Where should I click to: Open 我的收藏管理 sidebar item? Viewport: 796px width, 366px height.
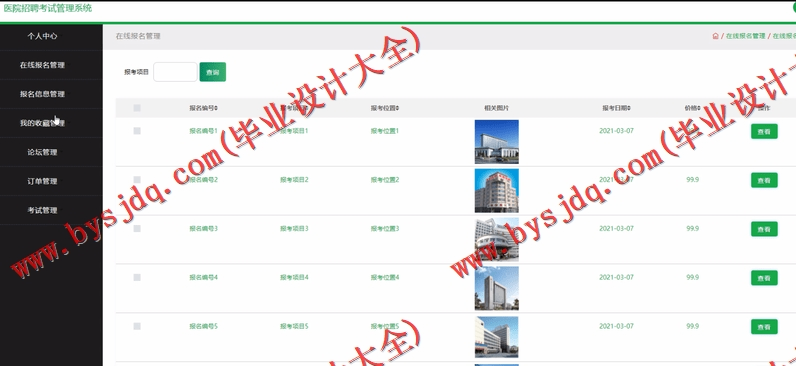42,123
